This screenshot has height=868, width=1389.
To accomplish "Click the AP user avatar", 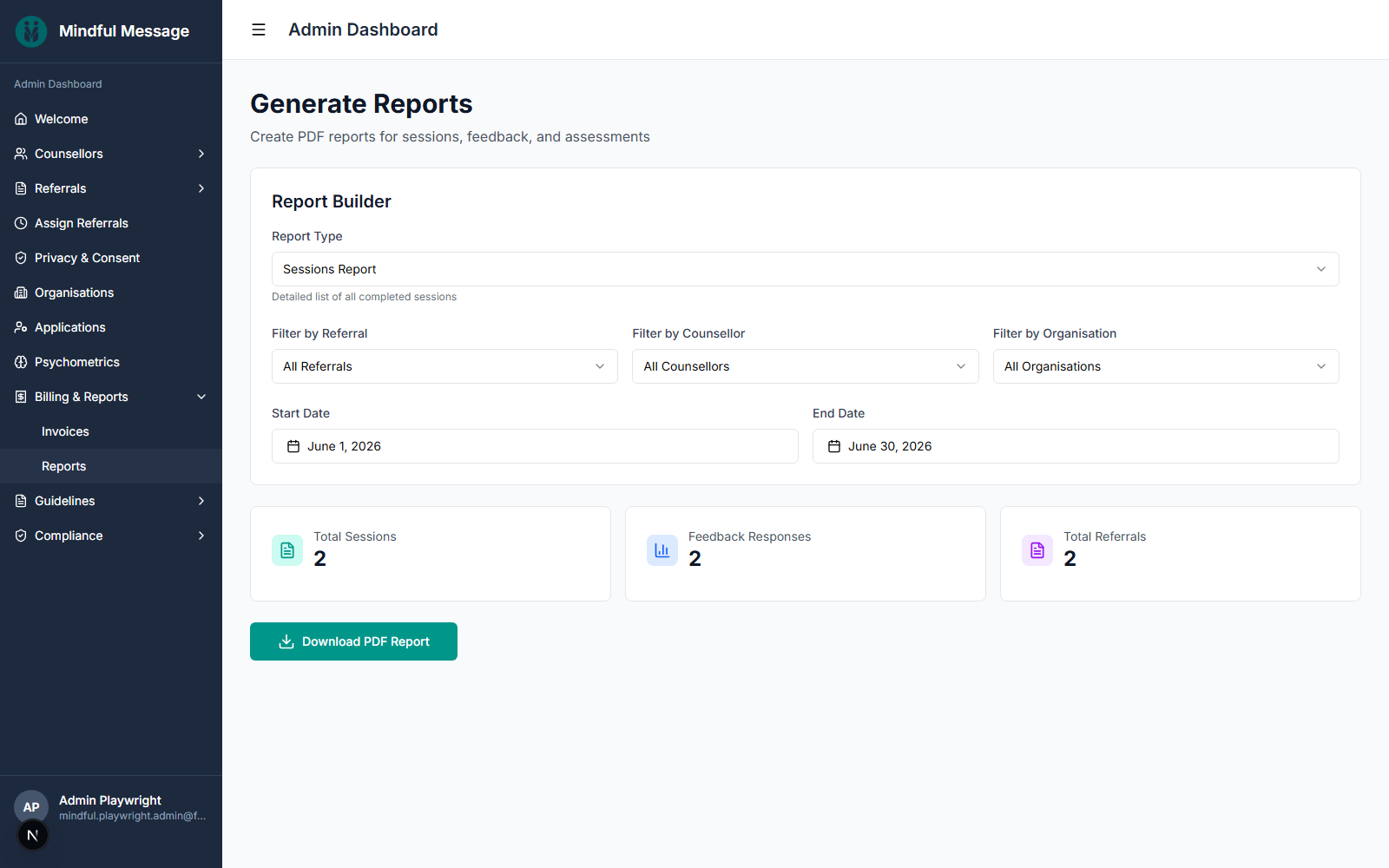I will (x=31, y=806).
